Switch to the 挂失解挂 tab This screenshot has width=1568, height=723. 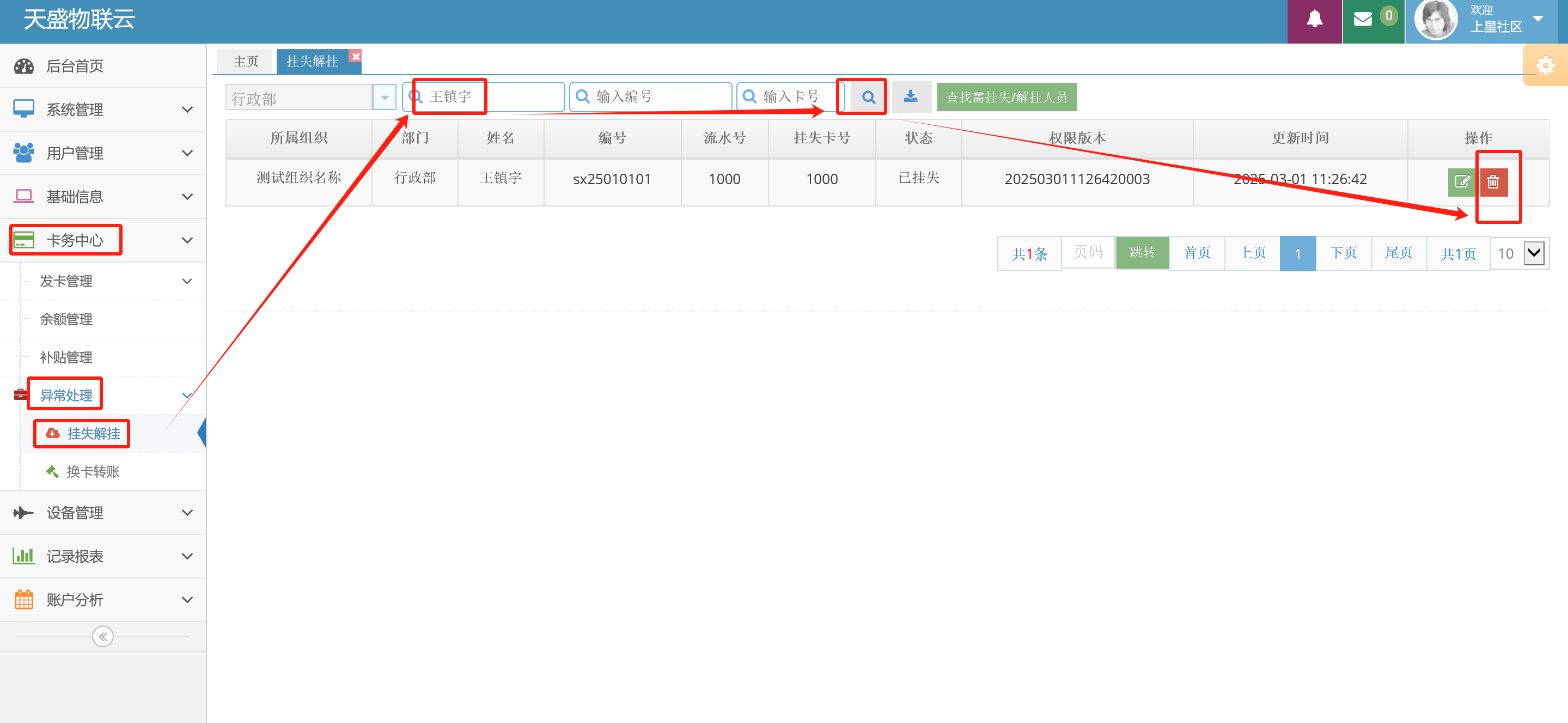(312, 62)
